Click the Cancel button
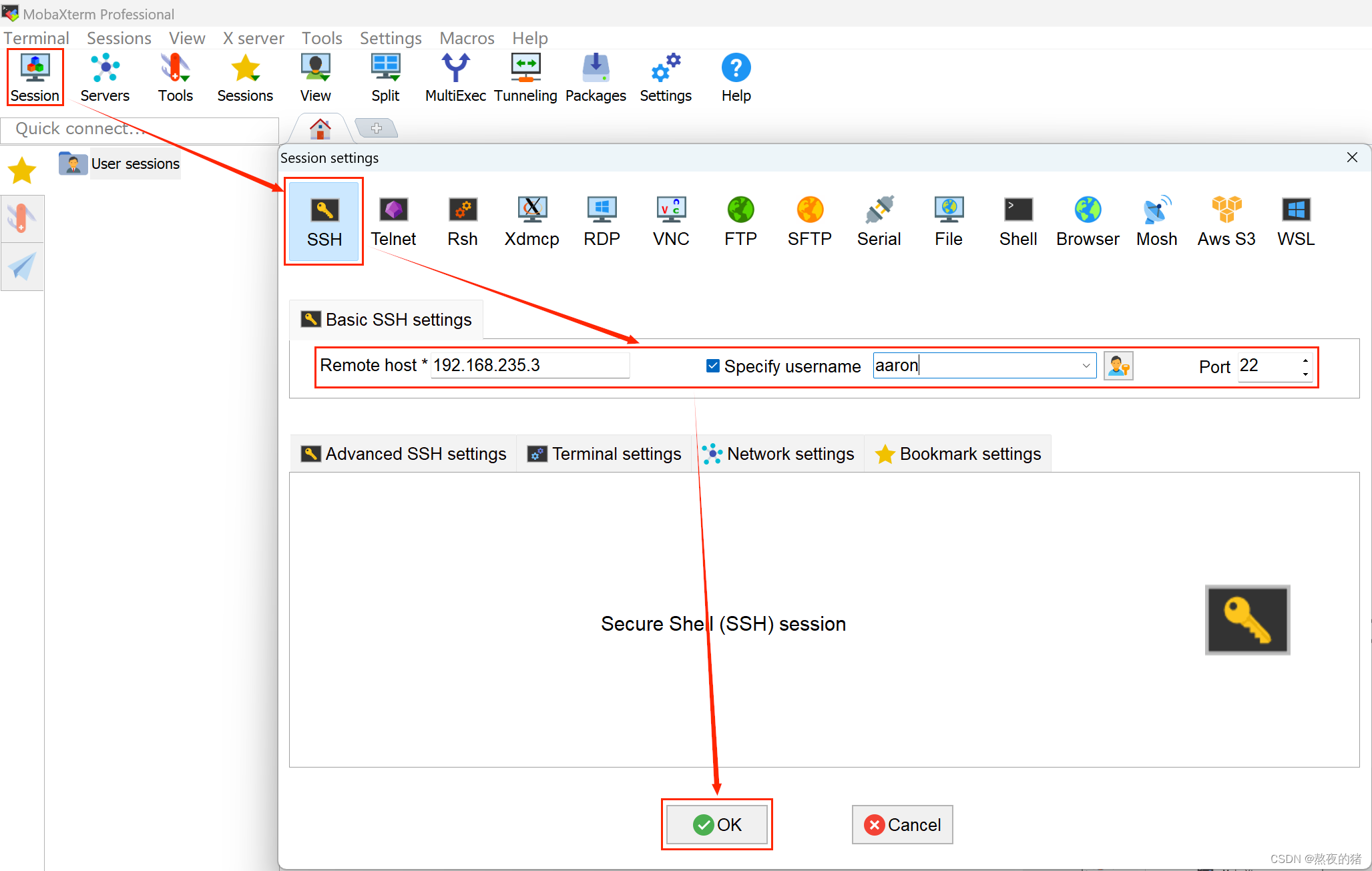 tap(903, 825)
